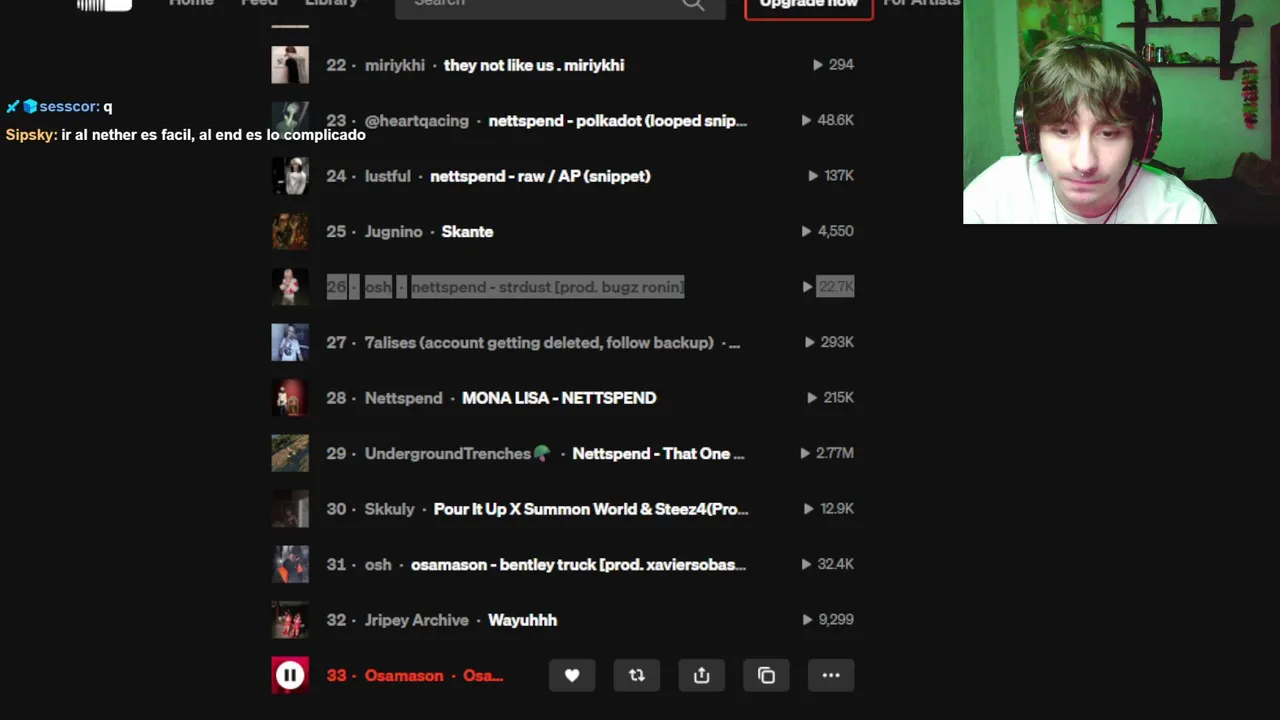Click the SoundCloud logo
Viewport: 1280px width, 720px height.
pyautogui.click(x=105, y=5)
